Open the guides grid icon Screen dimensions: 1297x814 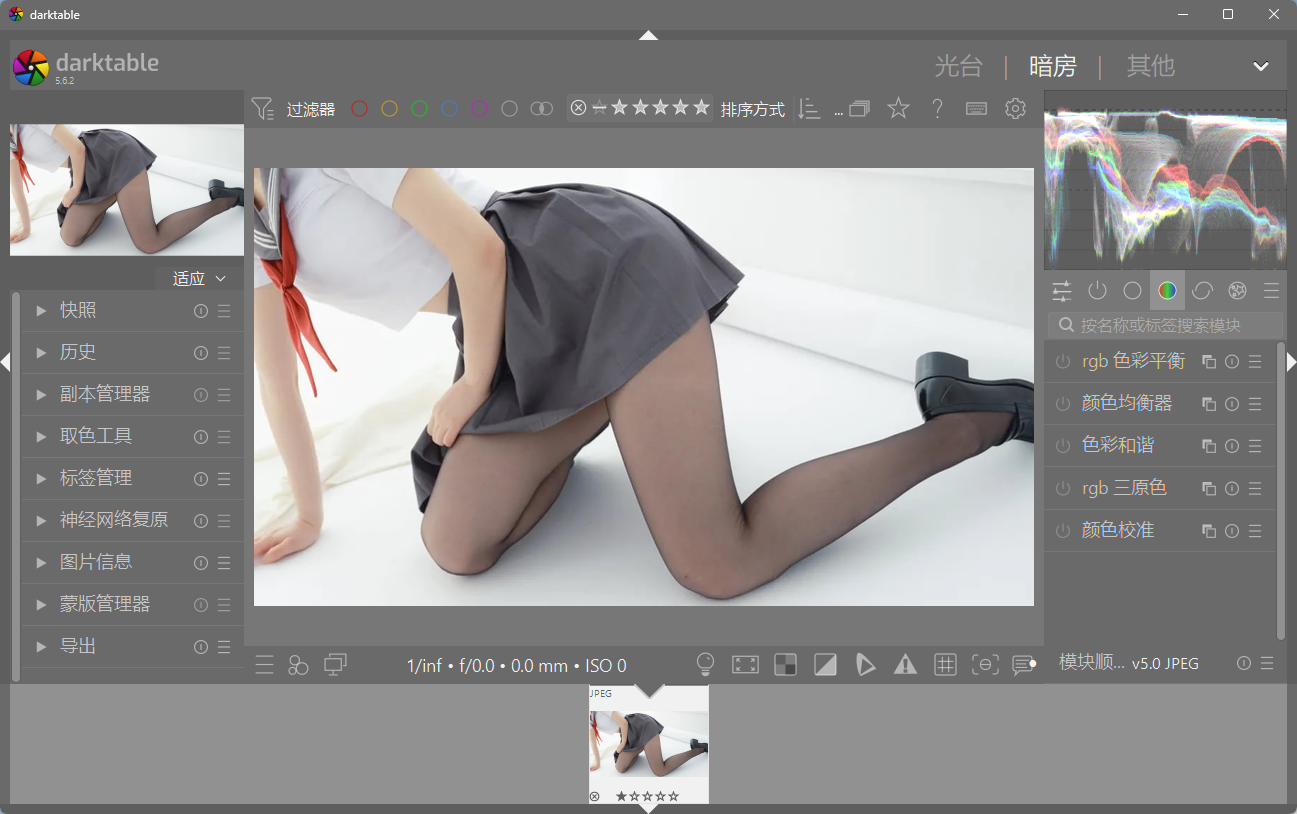[x=945, y=665]
